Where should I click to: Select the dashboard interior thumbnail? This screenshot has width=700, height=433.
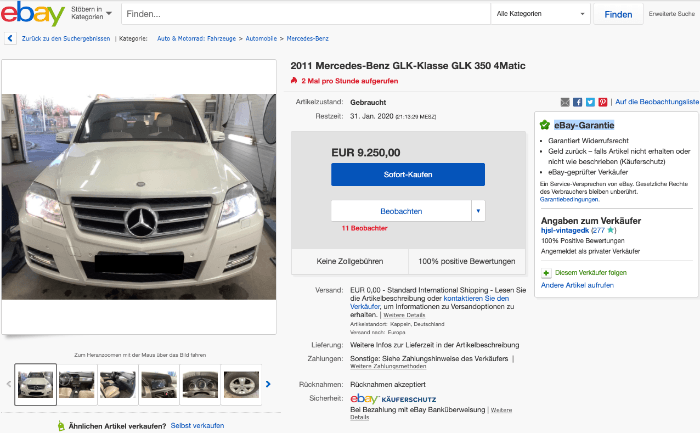pyautogui.click(x=77, y=384)
